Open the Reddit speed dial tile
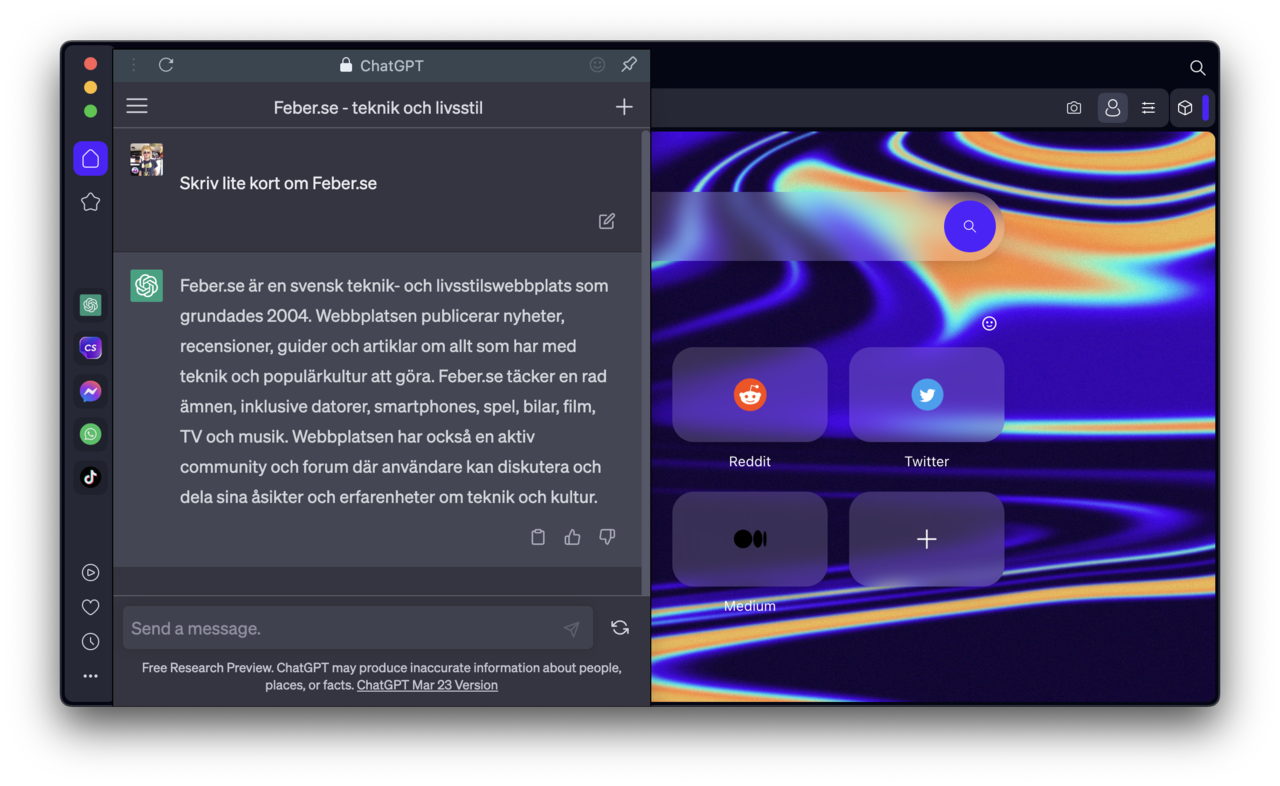The width and height of the screenshot is (1280, 786). [x=750, y=395]
